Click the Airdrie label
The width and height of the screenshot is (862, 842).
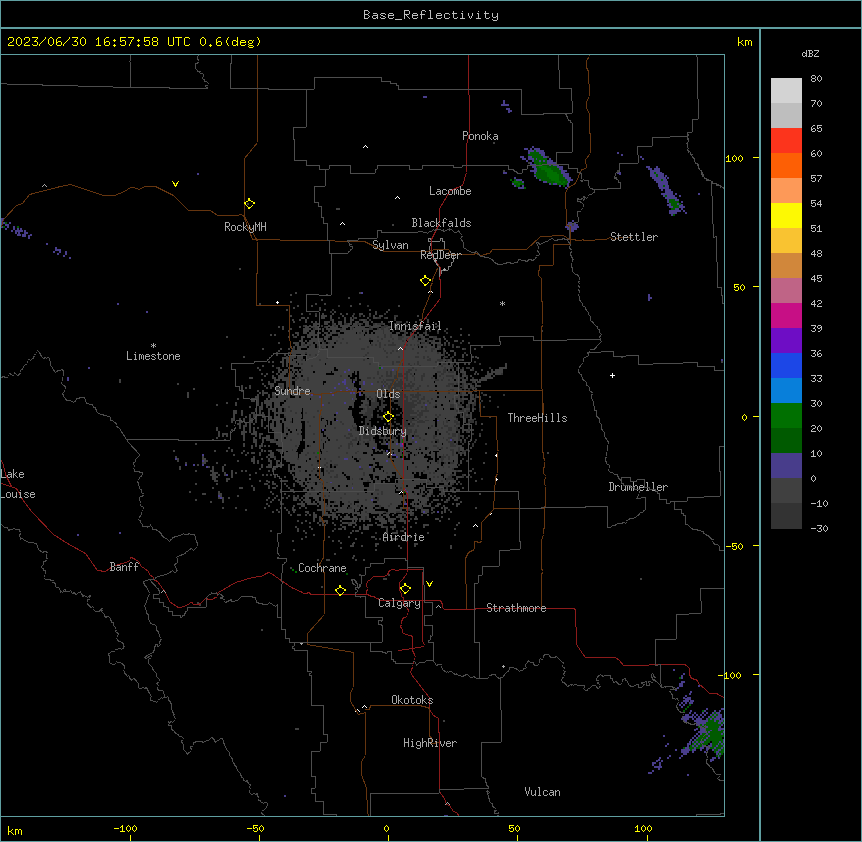coord(404,537)
